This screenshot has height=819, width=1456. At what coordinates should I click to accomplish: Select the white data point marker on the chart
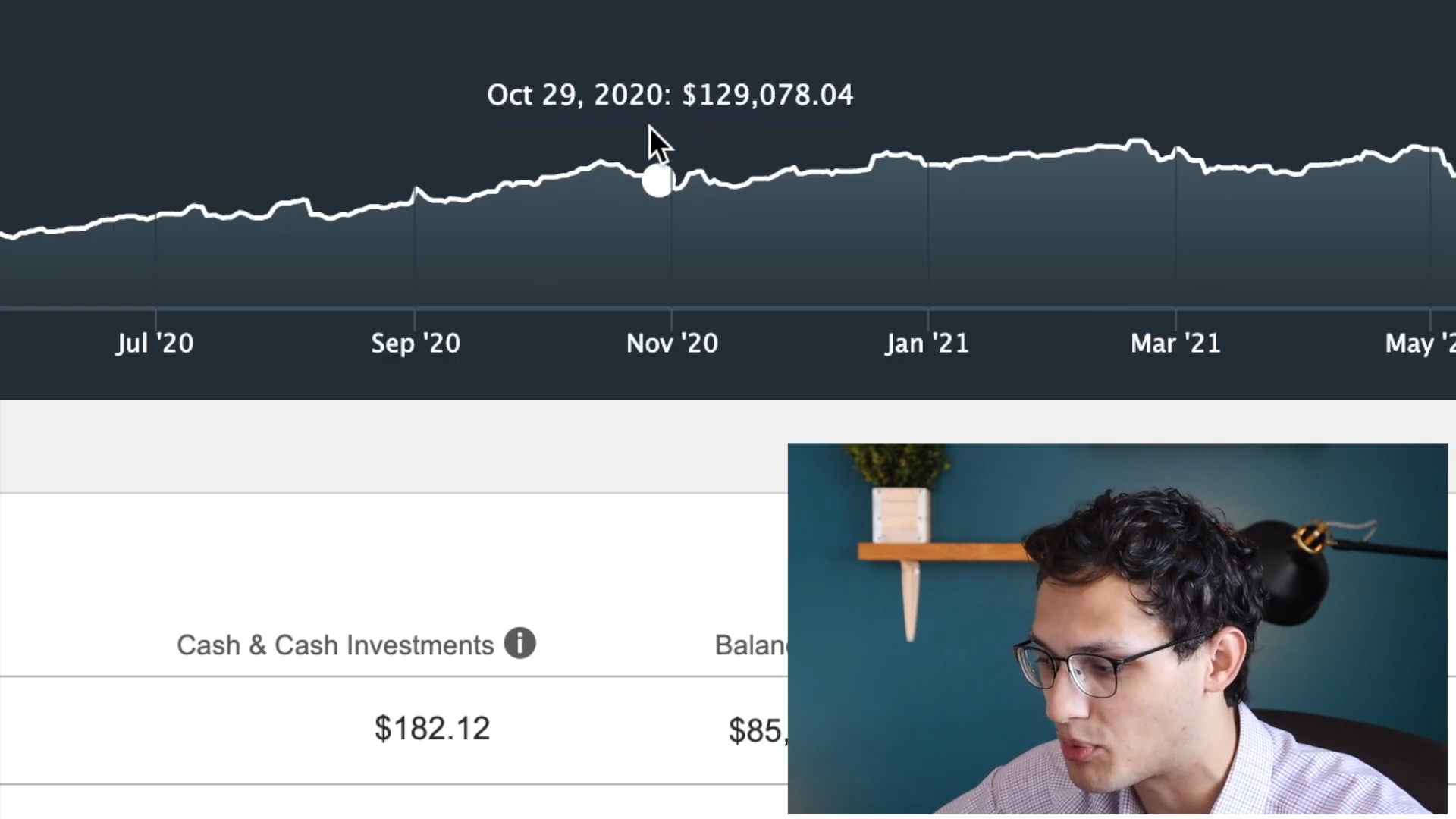657,182
